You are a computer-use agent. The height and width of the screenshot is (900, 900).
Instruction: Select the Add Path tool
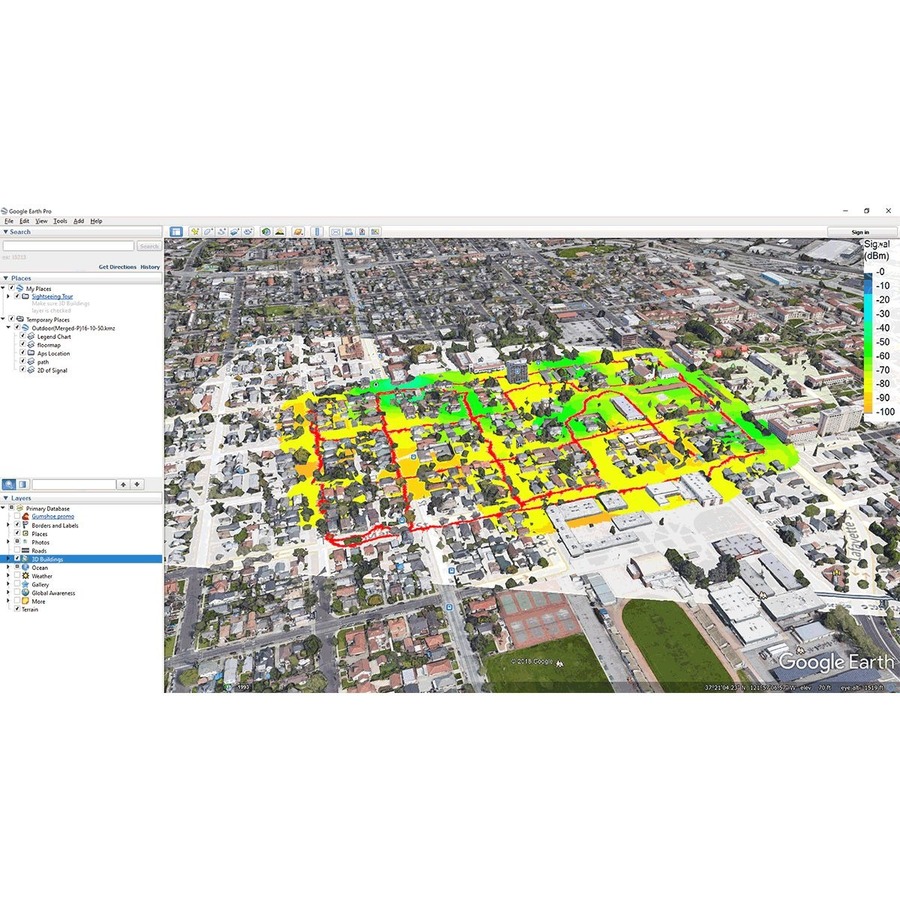coord(221,231)
